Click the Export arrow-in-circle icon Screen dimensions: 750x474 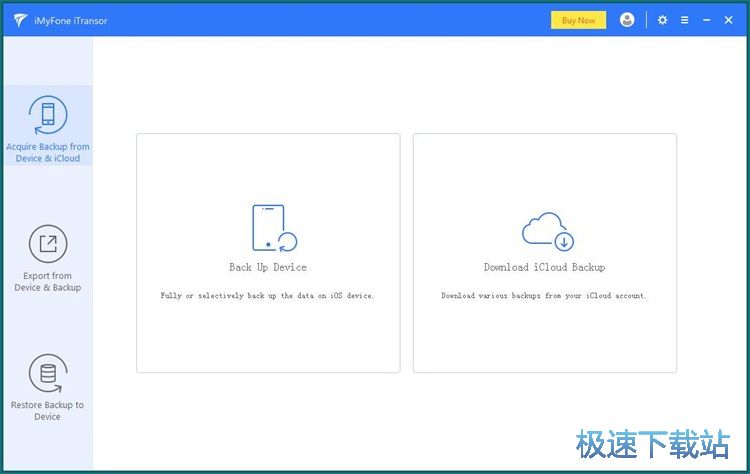[48, 243]
